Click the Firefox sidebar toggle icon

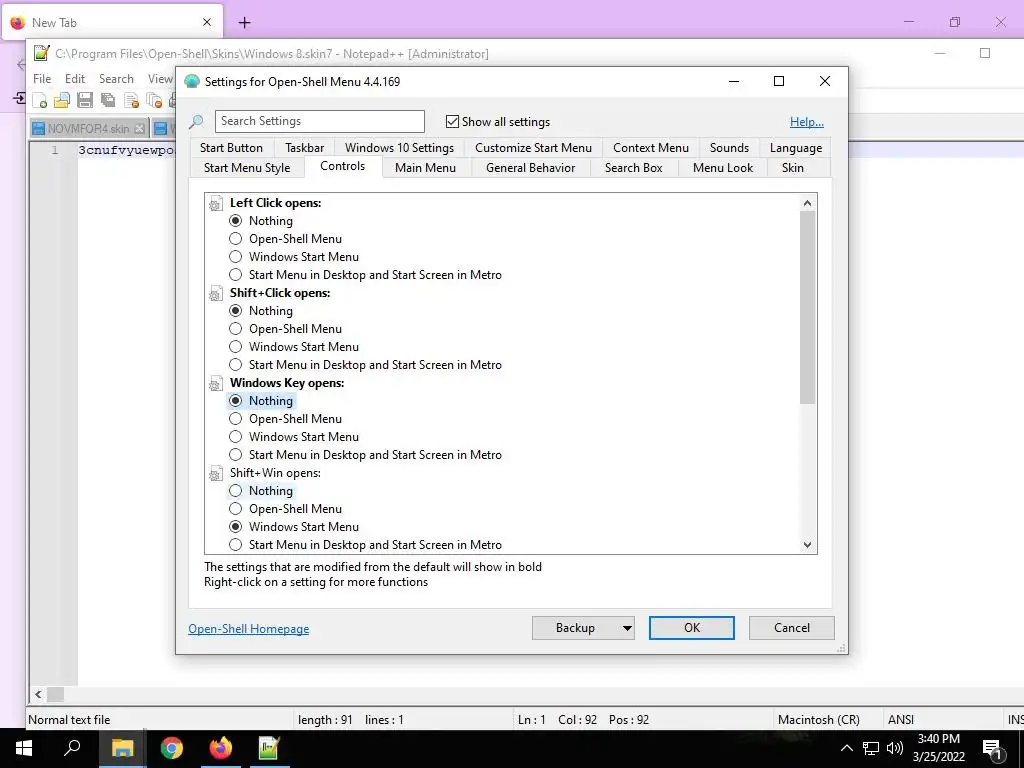(x=18, y=99)
